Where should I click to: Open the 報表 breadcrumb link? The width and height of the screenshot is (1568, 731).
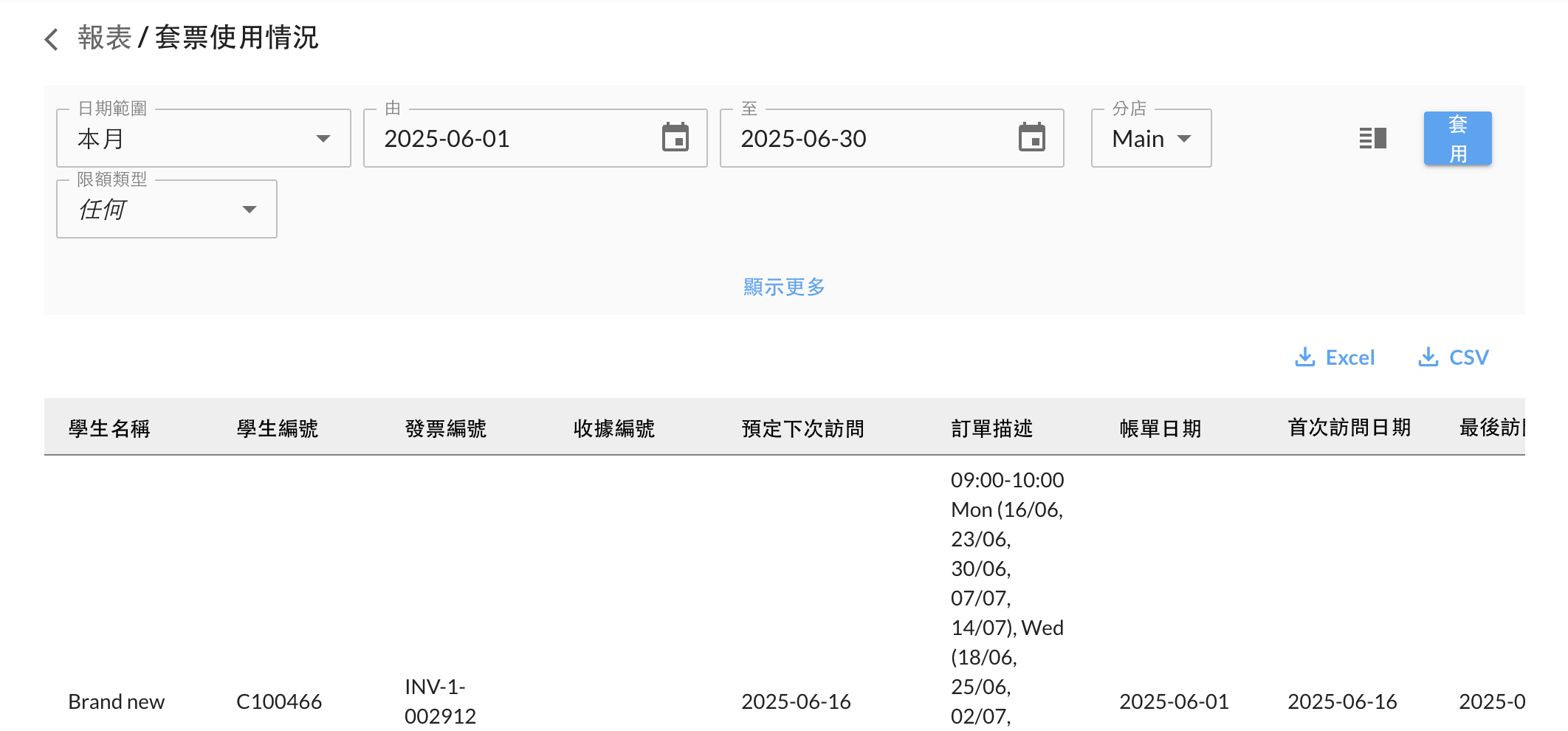pyautogui.click(x=104, y=38)
